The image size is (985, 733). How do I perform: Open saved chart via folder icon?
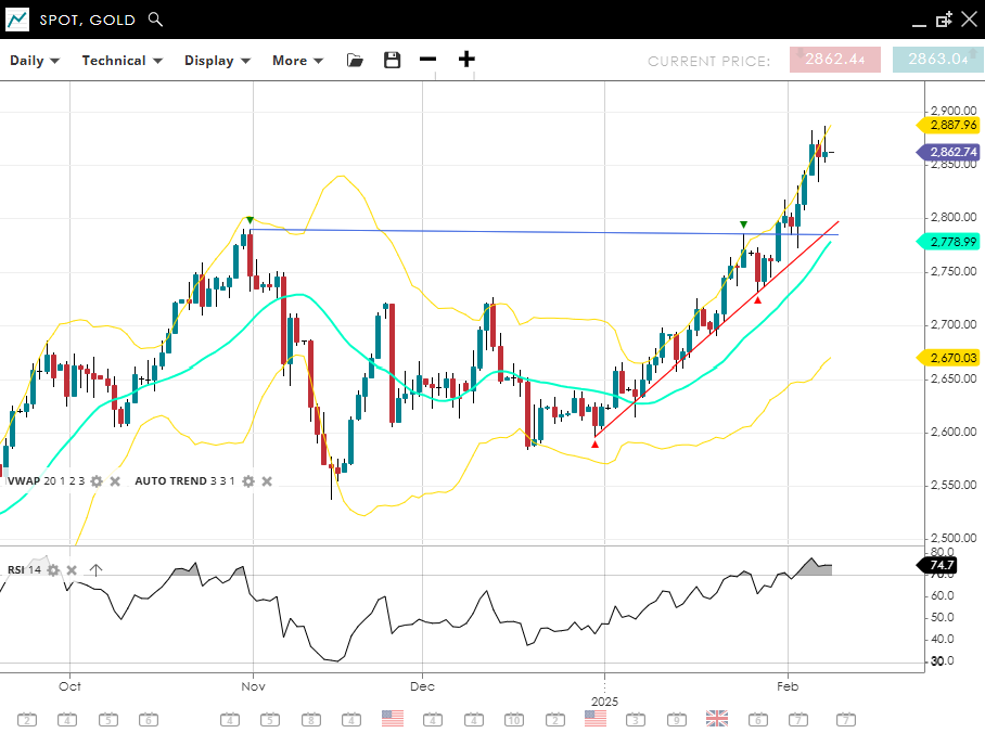[355, 60]
